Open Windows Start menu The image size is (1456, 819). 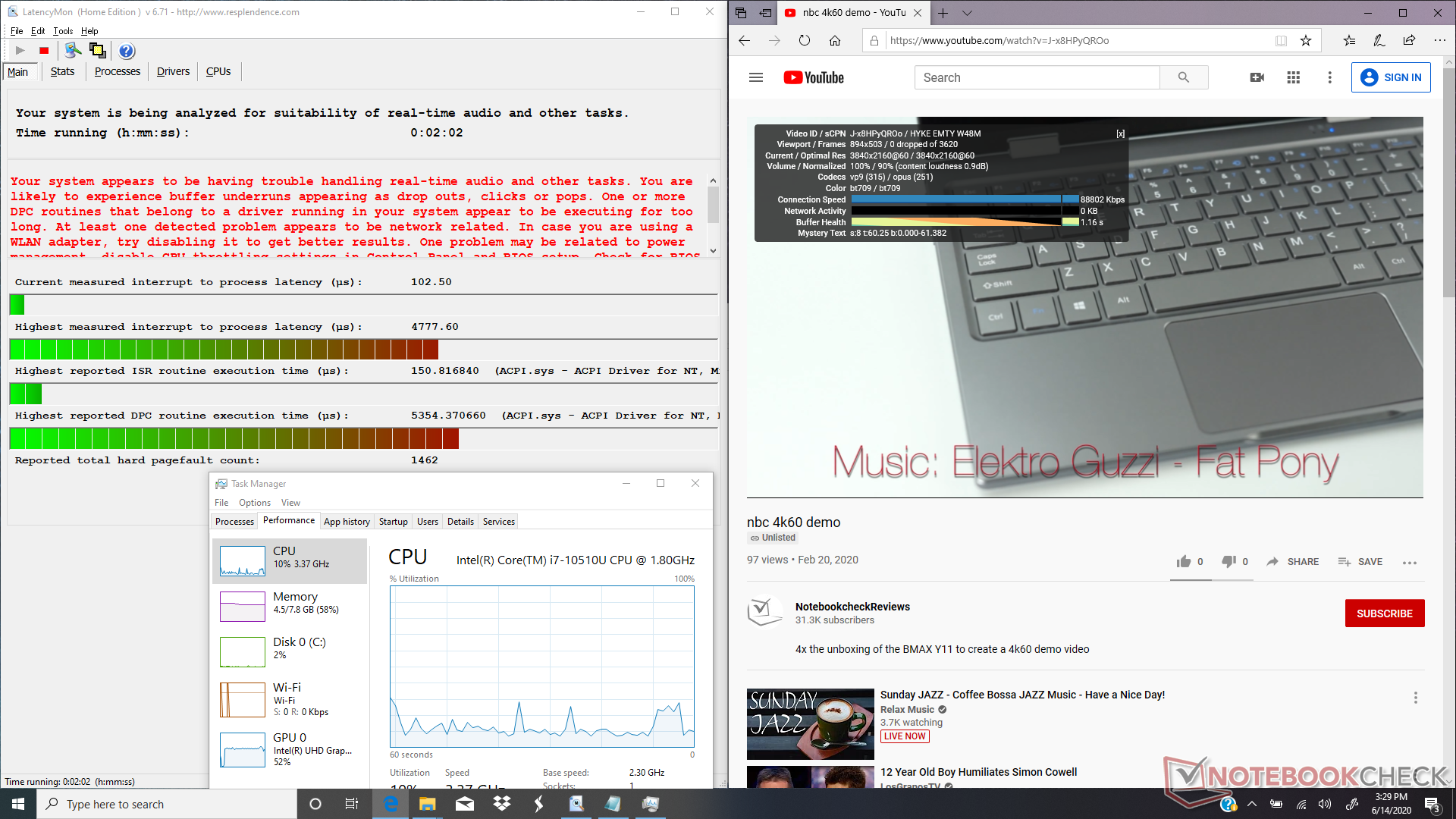[18, 804]
